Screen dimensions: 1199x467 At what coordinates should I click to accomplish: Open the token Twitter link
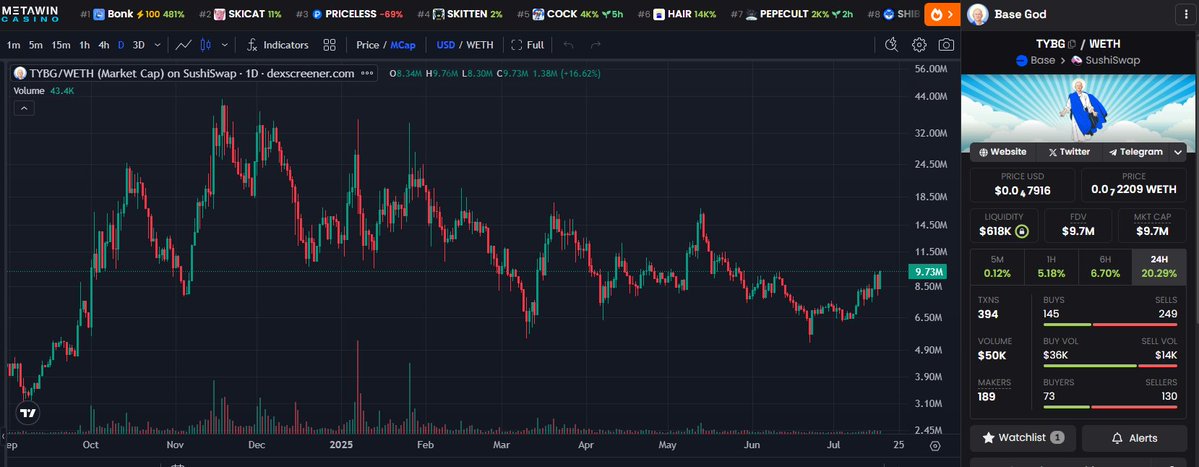(x=1069, y=152)
